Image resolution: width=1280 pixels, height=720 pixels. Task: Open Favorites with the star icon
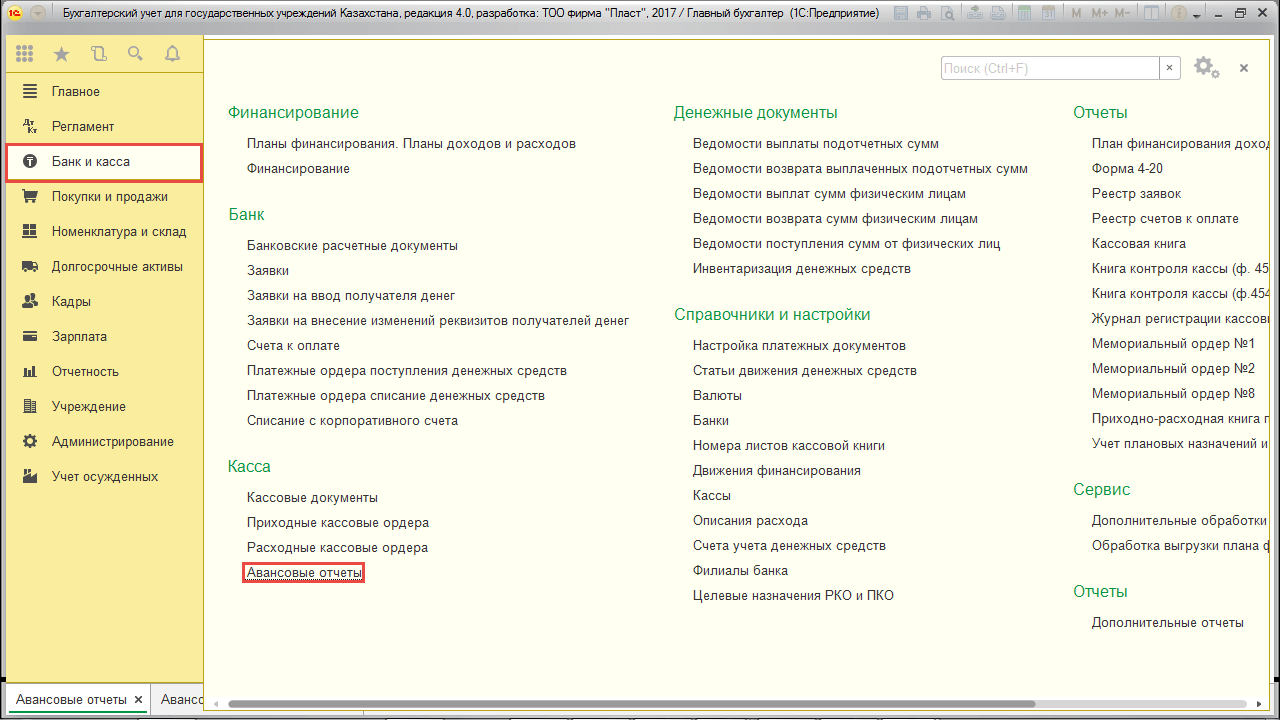(x=61, y=54)
